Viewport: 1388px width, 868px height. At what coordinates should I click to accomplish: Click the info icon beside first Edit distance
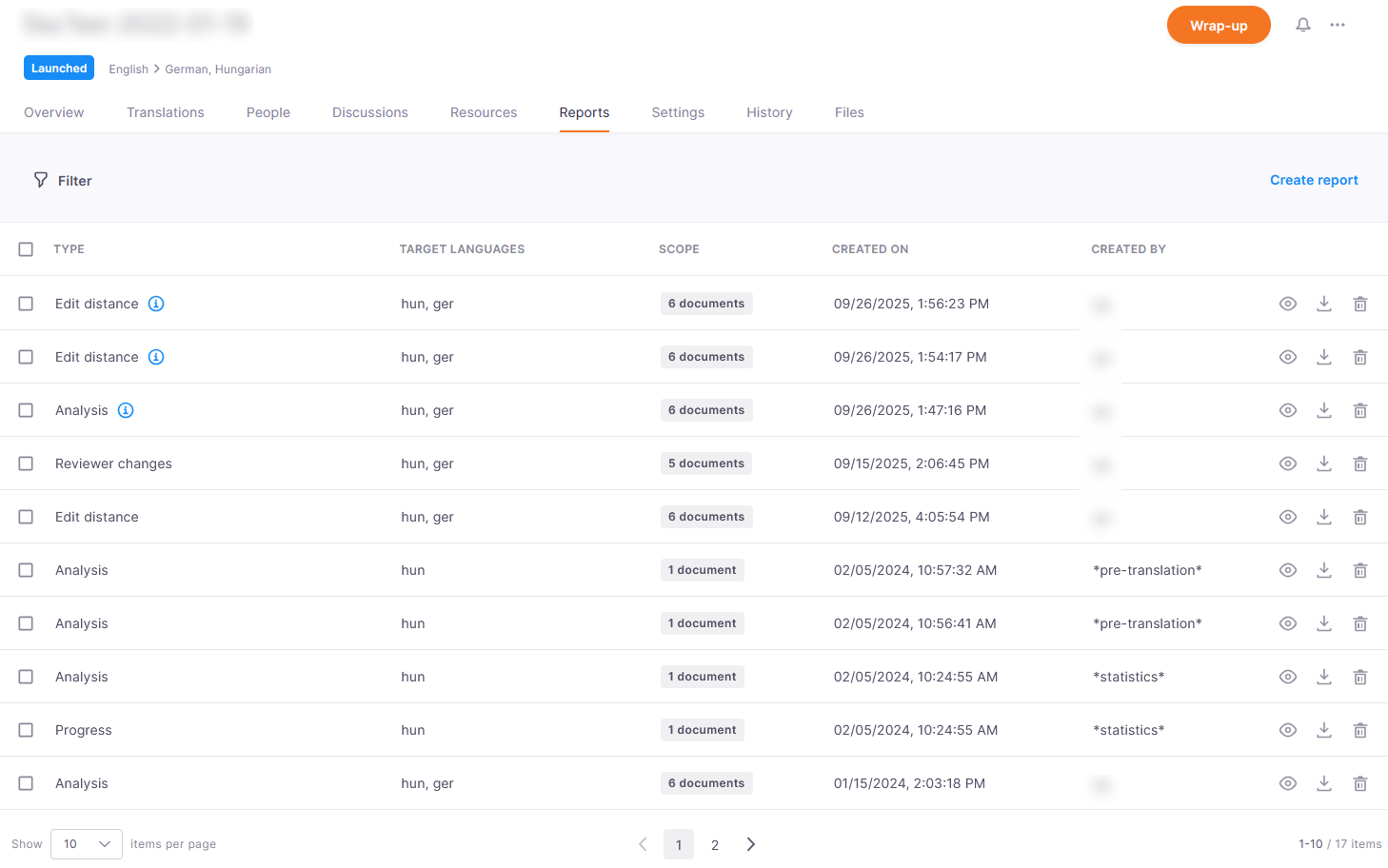coord(156,304)
